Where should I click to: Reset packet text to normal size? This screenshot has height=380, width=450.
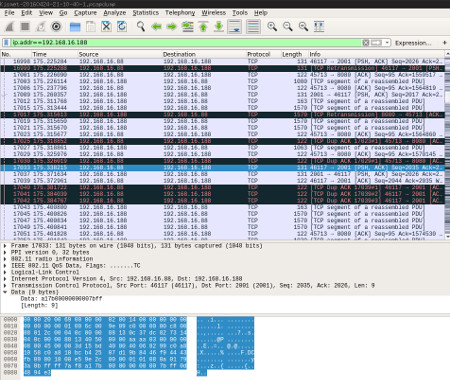click(x=303, y=27)
